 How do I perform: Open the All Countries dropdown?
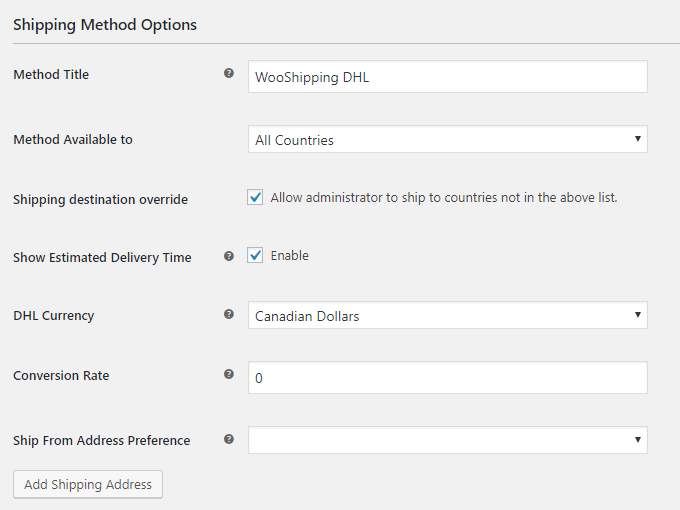pyautogui.click(x=447, y=140)
